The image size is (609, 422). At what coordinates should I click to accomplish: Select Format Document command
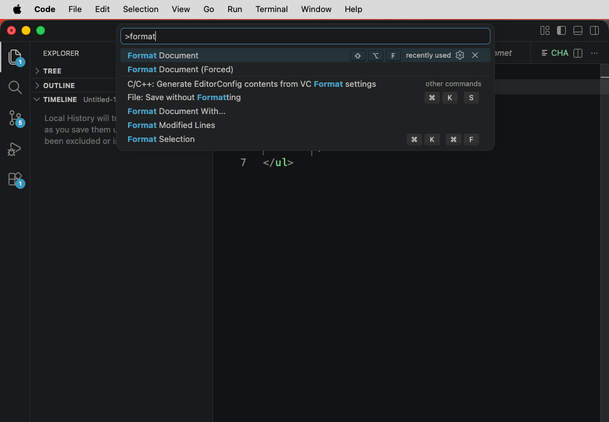[x=305, y=56]
